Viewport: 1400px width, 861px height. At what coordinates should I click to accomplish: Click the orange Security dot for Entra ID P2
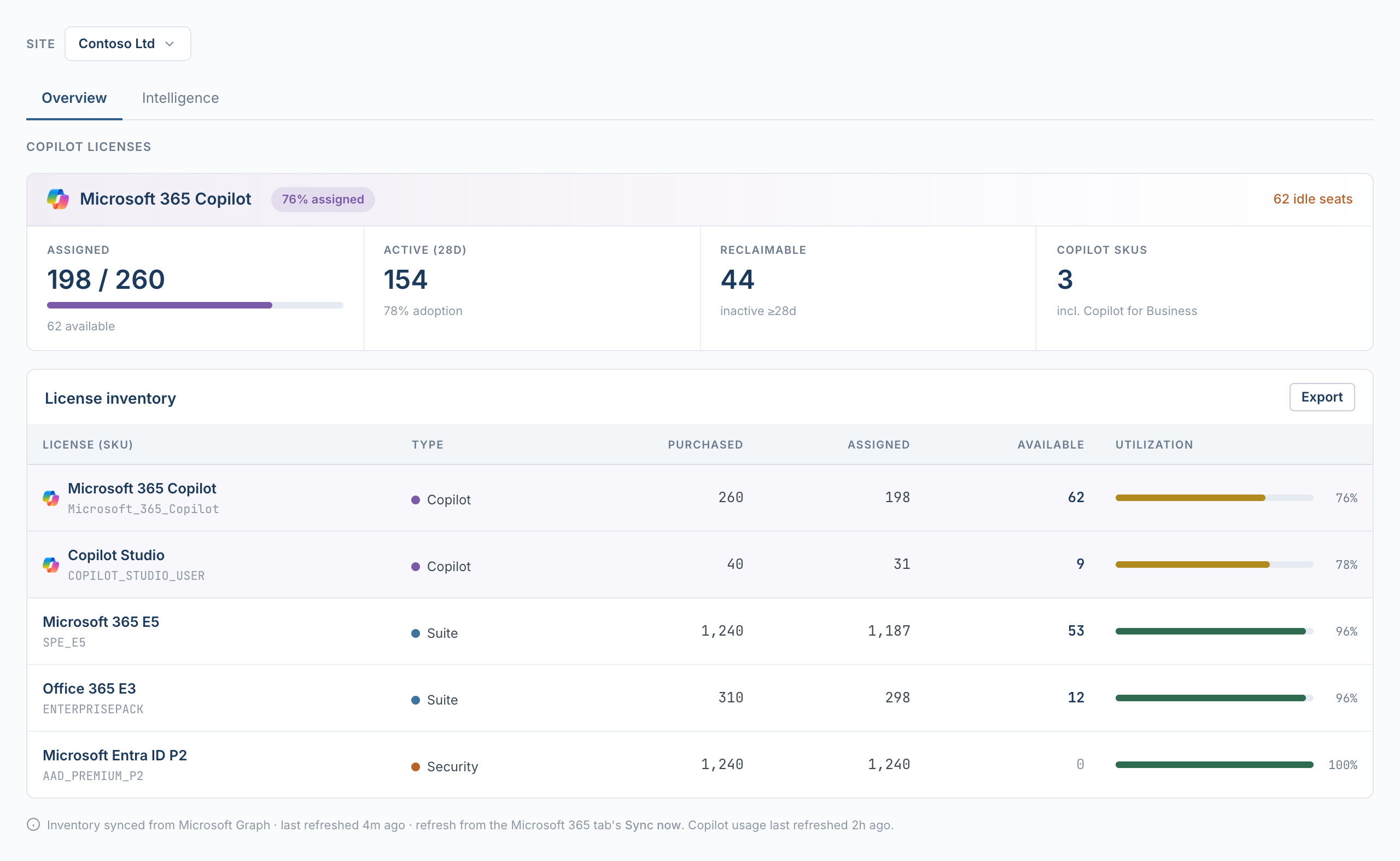pyautogui.click(x=416, y=766)
